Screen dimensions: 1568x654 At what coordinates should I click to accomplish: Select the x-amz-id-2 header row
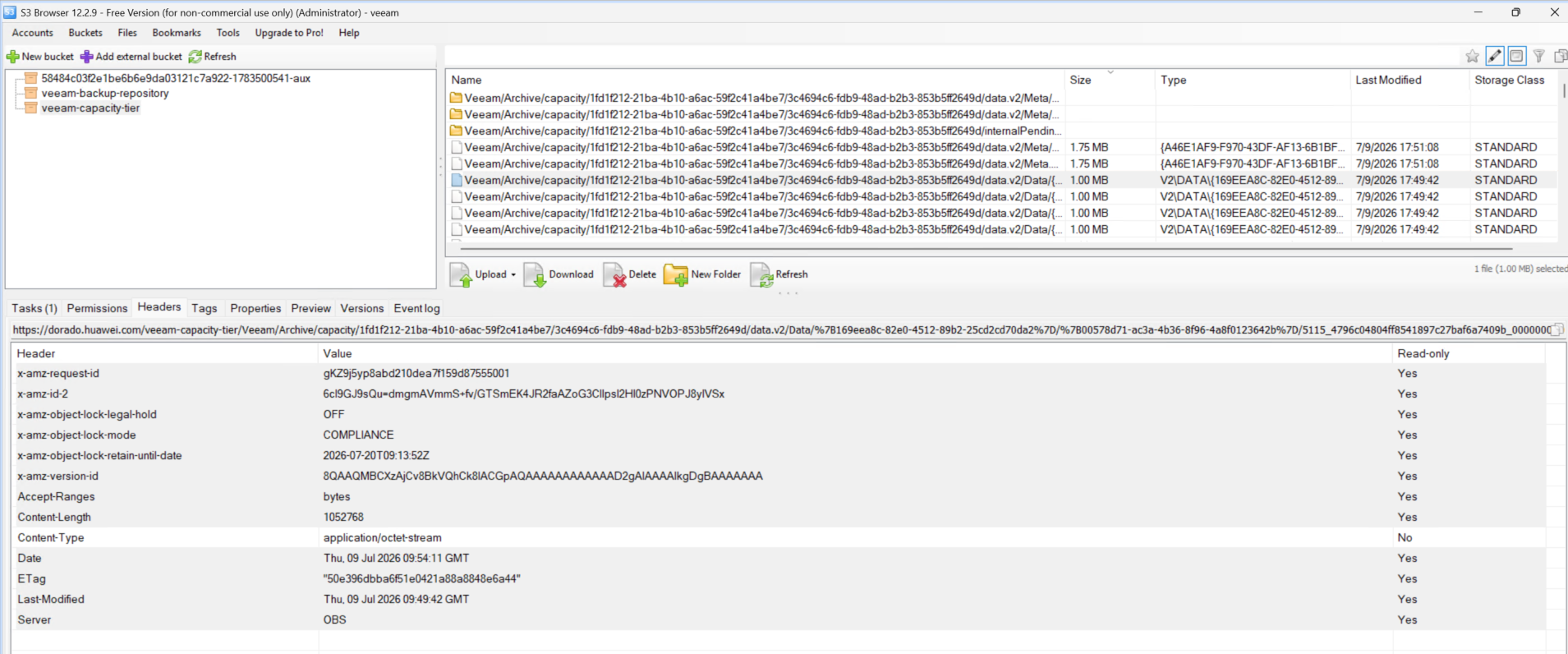pyautogui.click(x=779, y=394)
